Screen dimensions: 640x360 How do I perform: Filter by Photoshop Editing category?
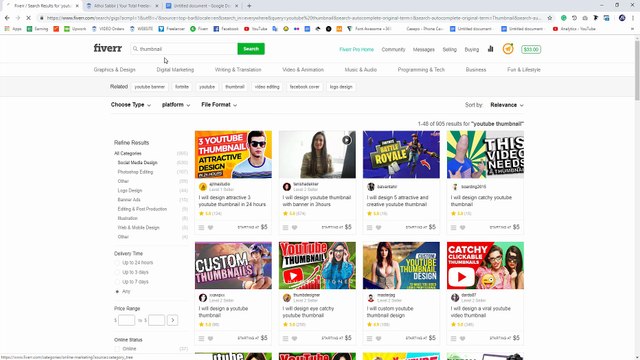(x=136, y=172)
